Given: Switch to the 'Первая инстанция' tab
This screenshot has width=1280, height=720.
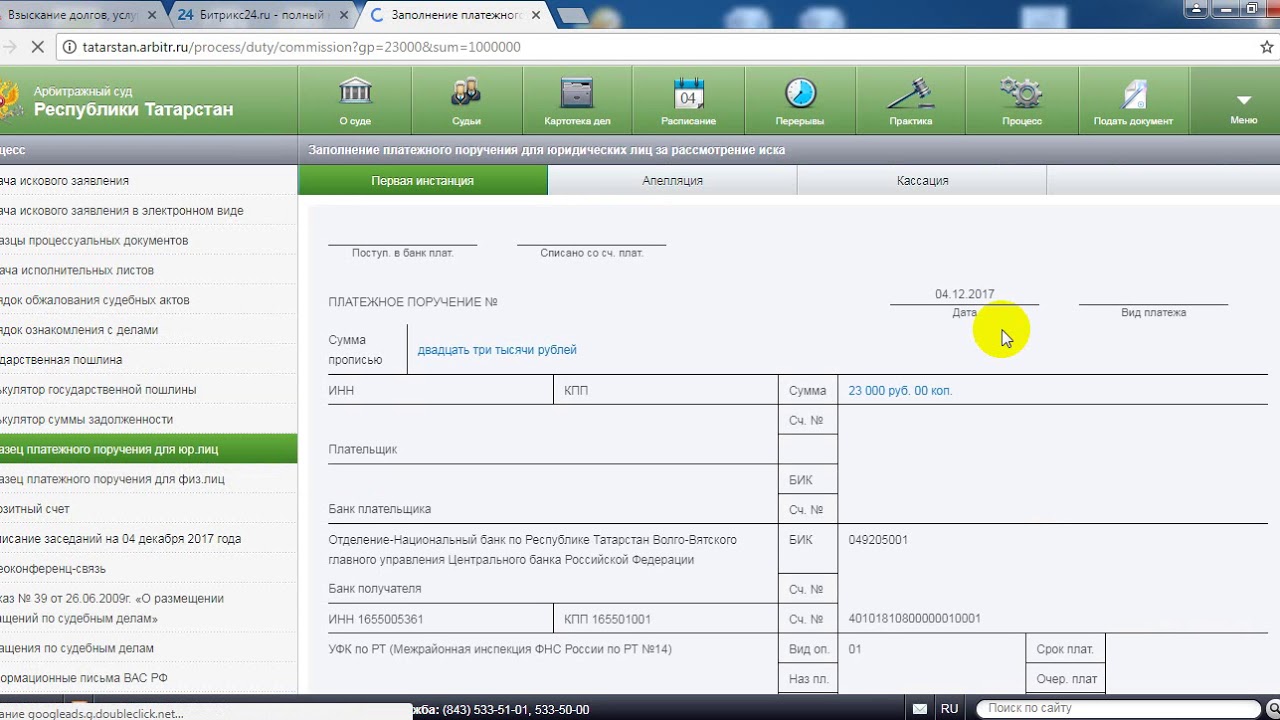Looking at the screenshot, I should [423, 181].
